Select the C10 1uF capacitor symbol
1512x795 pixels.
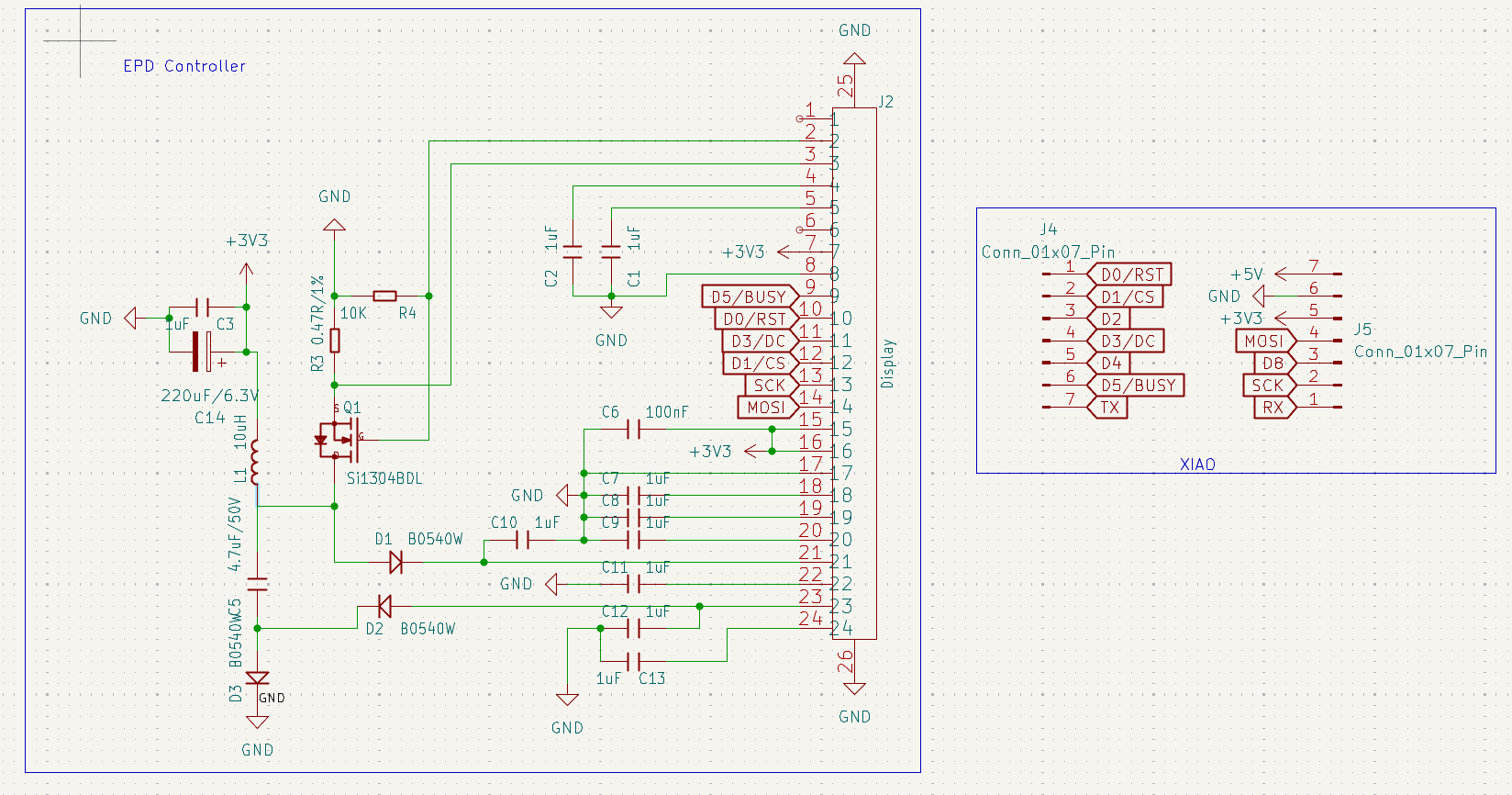[x=523, y=540]
